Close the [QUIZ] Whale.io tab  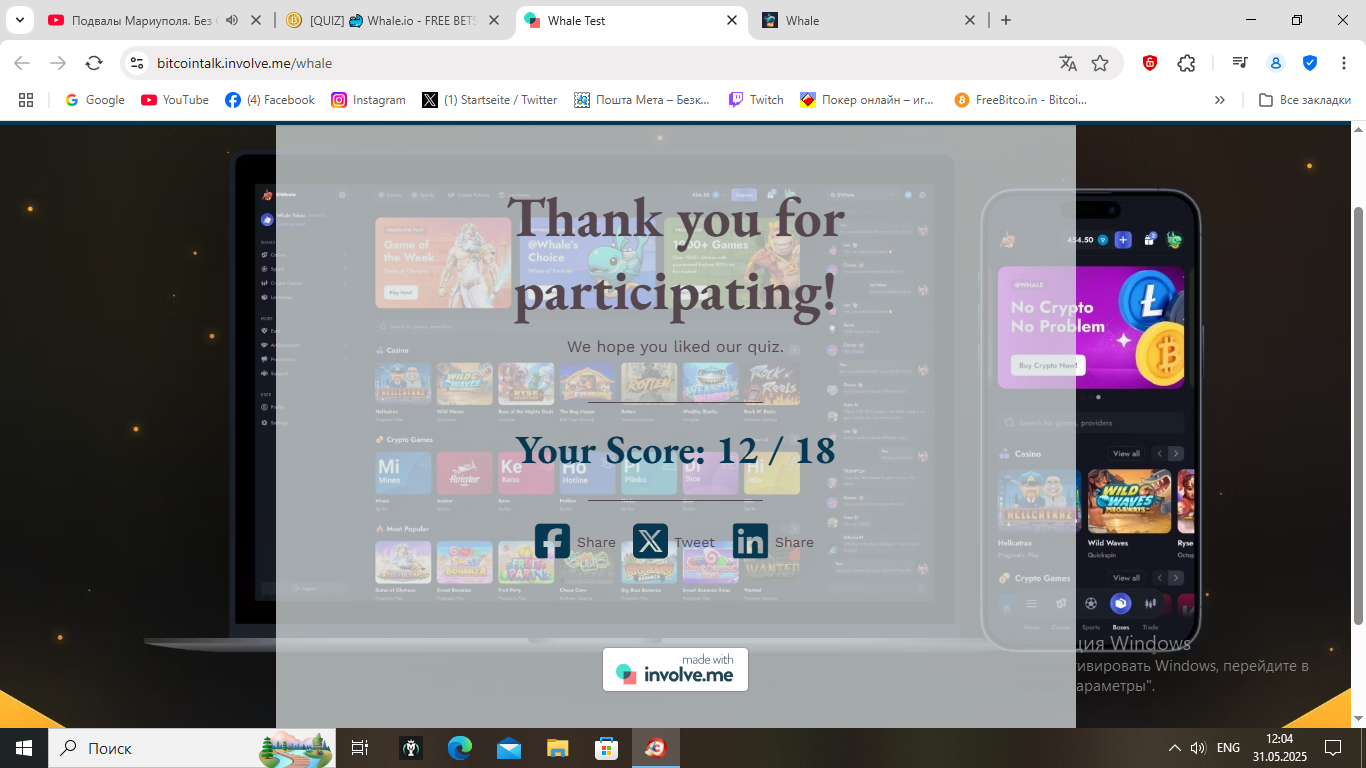[x=494, y=20]
